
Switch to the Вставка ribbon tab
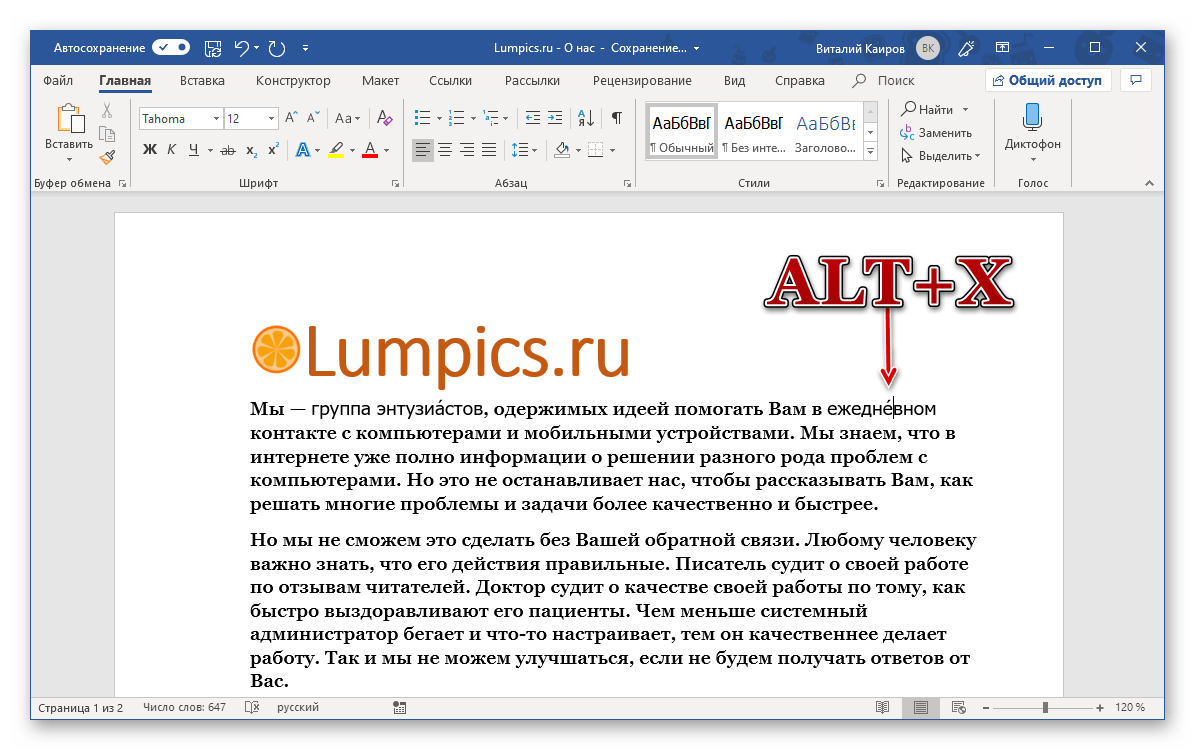point(201,80)
